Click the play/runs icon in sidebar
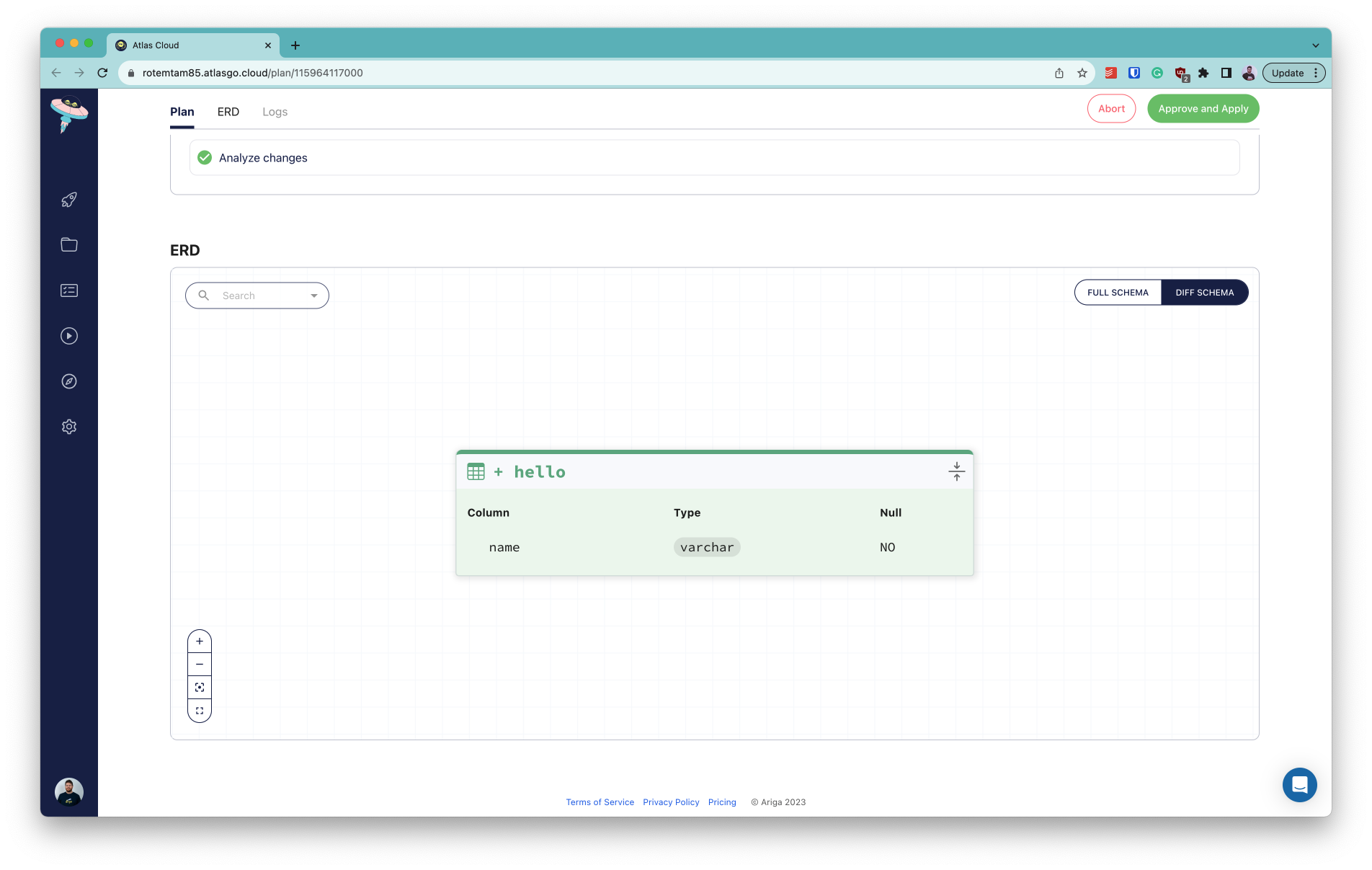The height and width of the screenshot is (870, 1372). click(68, 336)
